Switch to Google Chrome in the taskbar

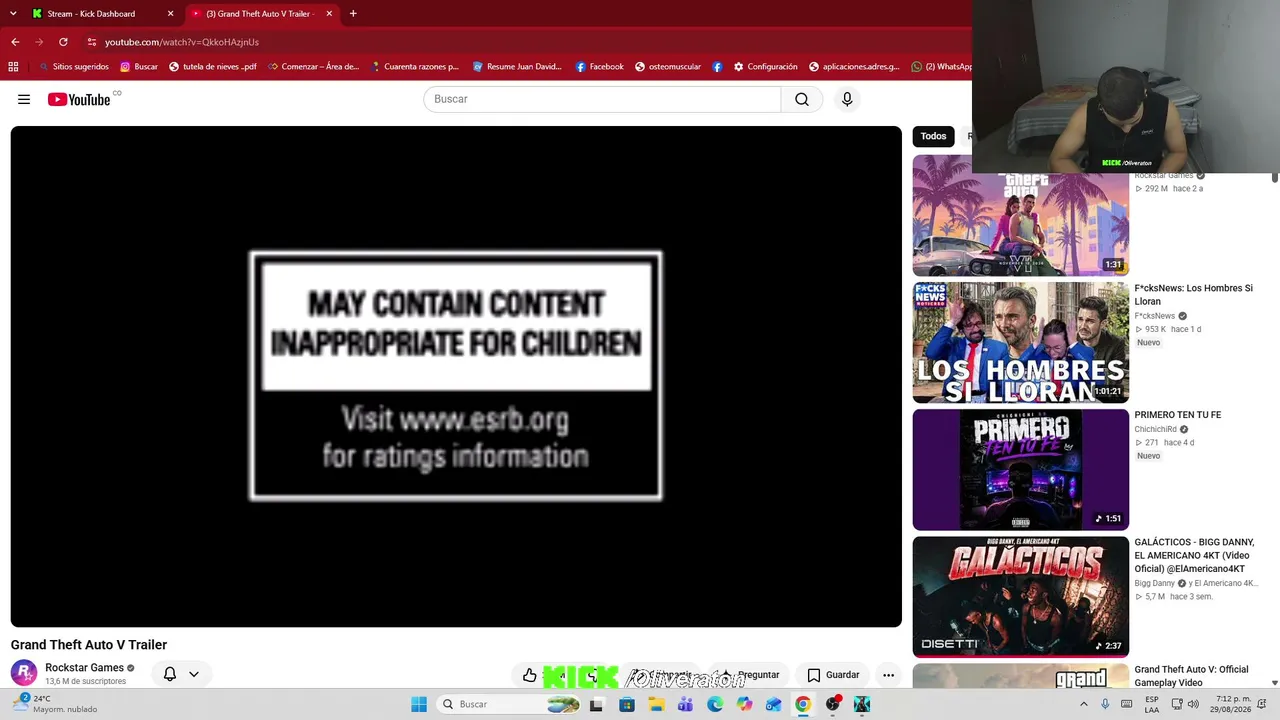point(803,704)
